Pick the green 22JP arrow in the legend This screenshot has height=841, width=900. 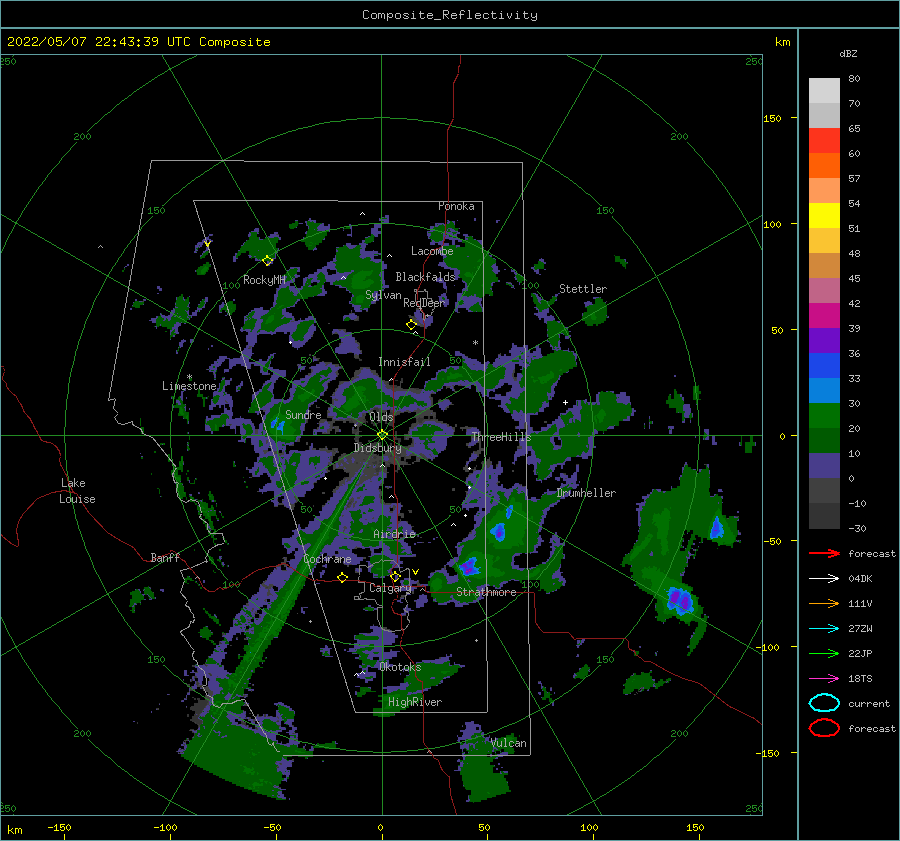(824, 653)
